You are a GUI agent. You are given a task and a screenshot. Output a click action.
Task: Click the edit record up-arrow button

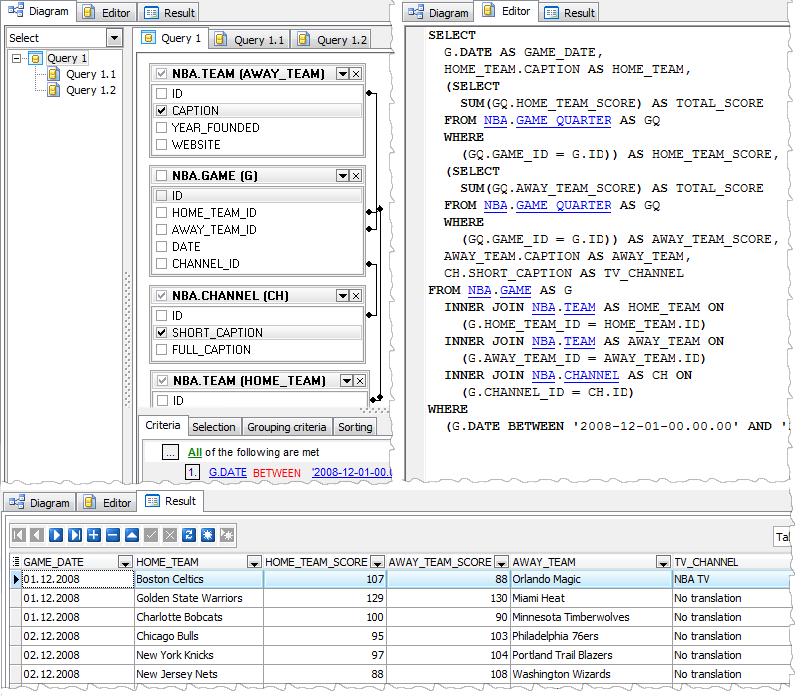[132, 535]
